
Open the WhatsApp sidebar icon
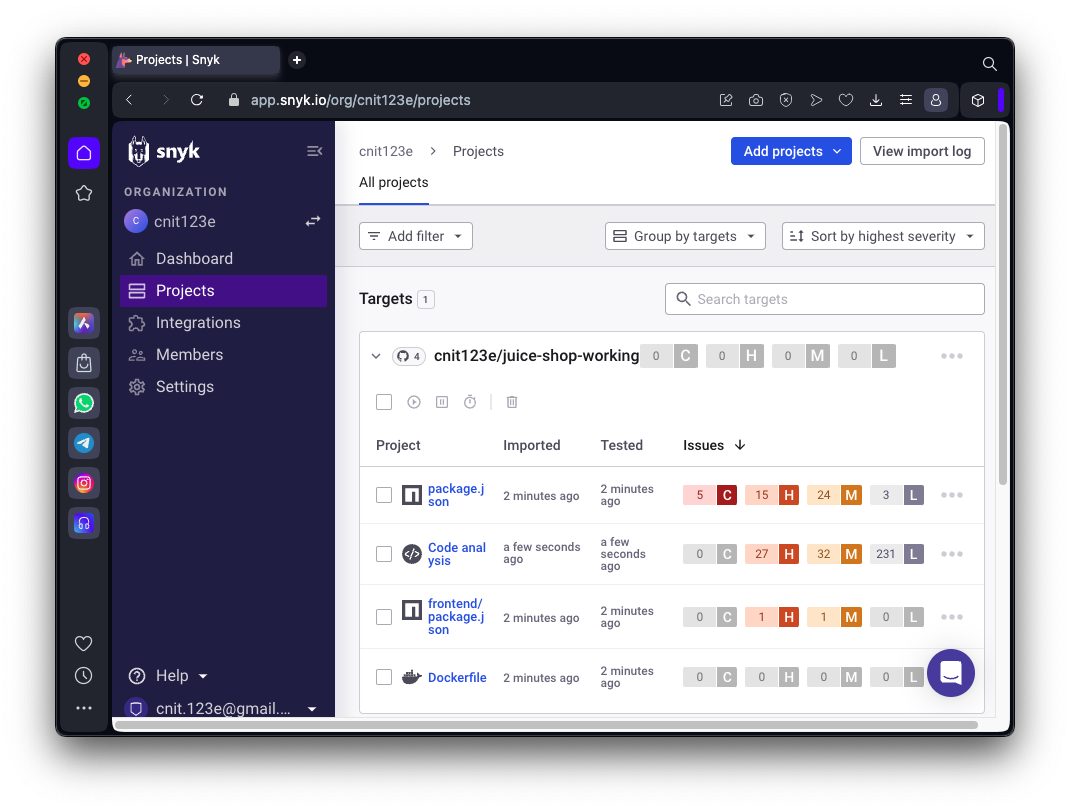84,403
